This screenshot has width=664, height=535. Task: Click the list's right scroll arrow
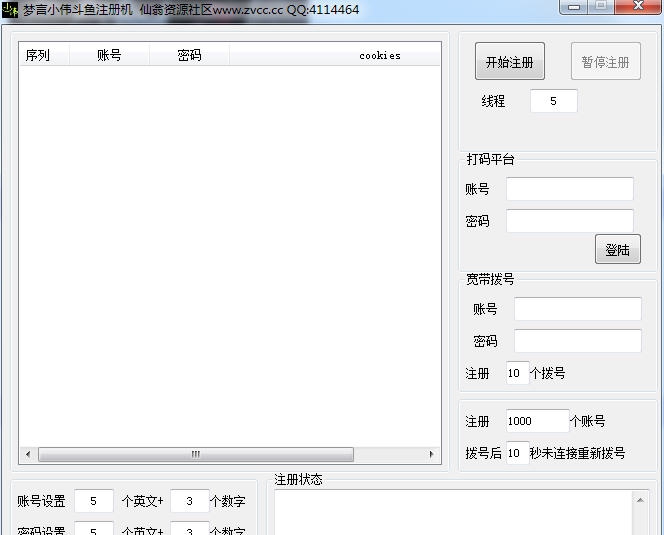point(431,454)
